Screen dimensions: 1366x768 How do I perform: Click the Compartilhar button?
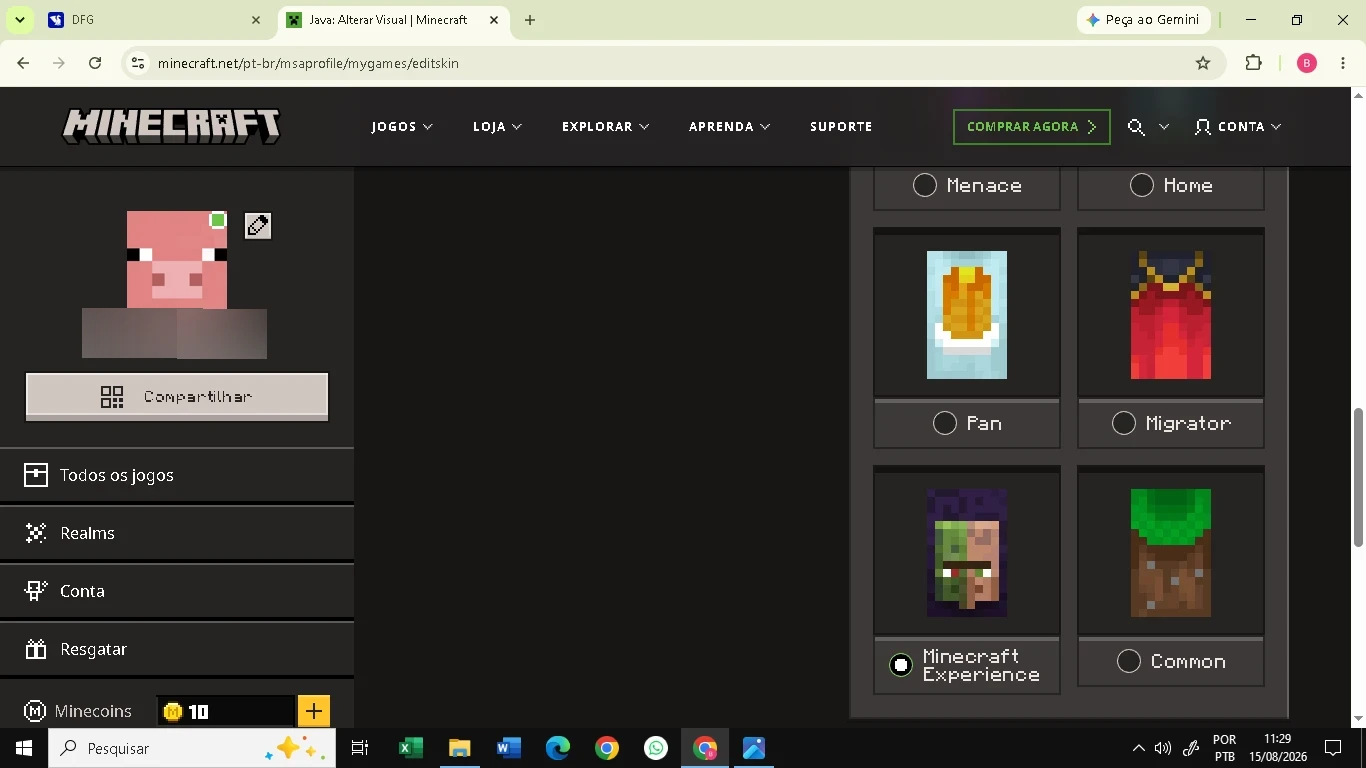pyautogui.click(x=177, y=397)
